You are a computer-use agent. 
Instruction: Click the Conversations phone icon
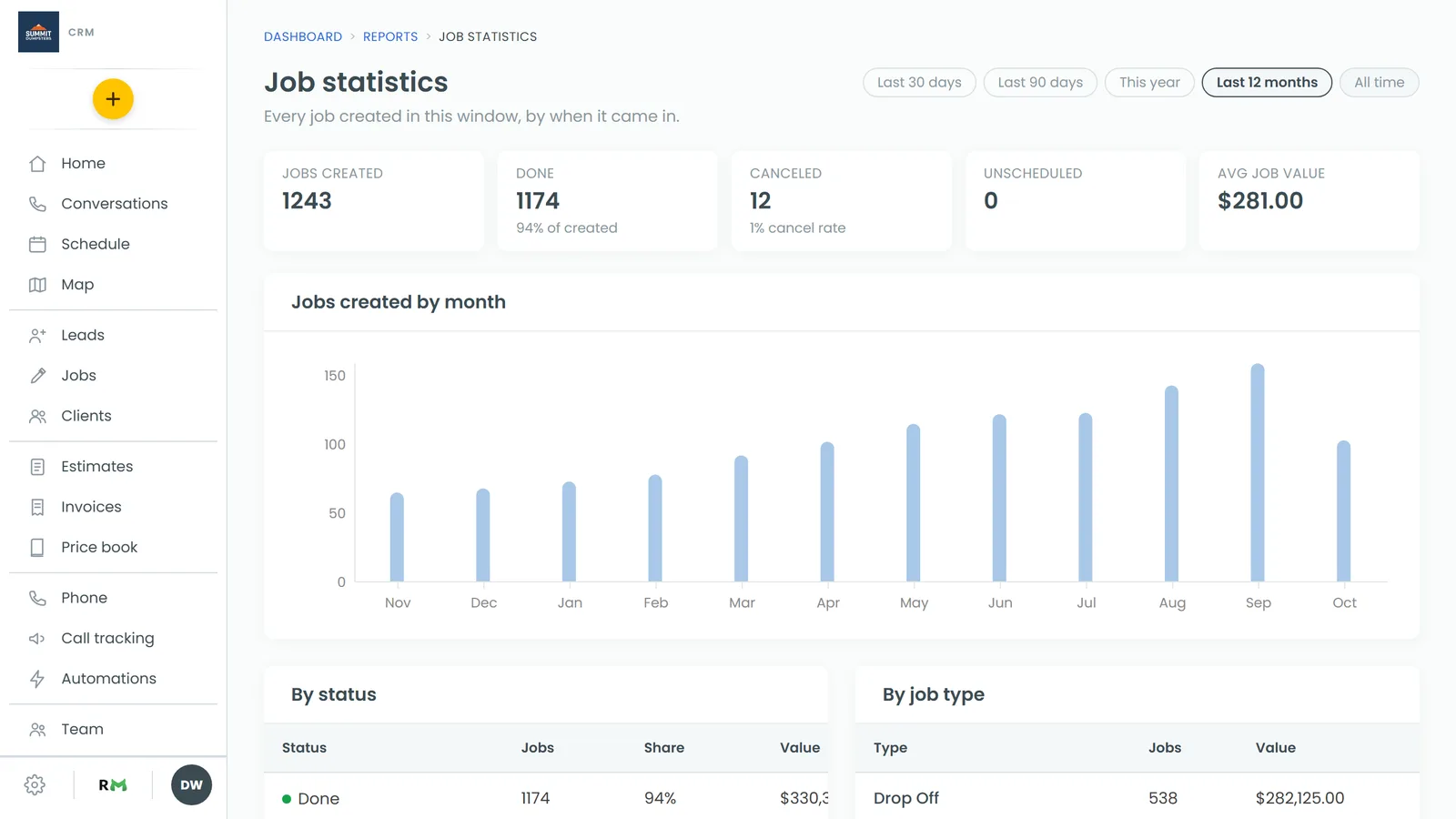(x=37, y=204)
